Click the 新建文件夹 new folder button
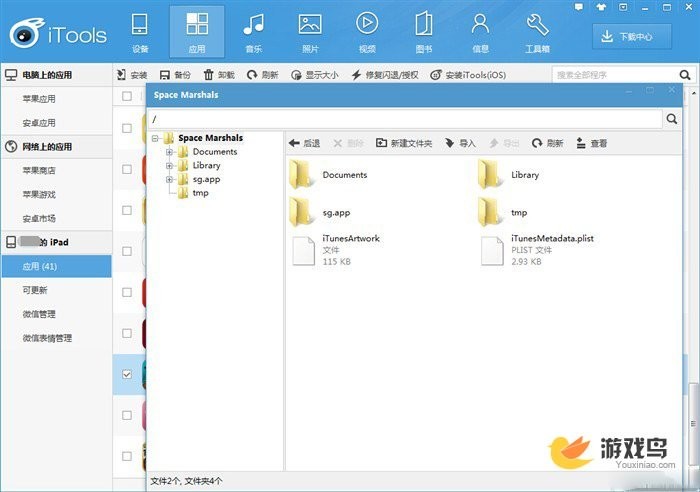This screenshot has height=492, width=700. click(404, 143)
